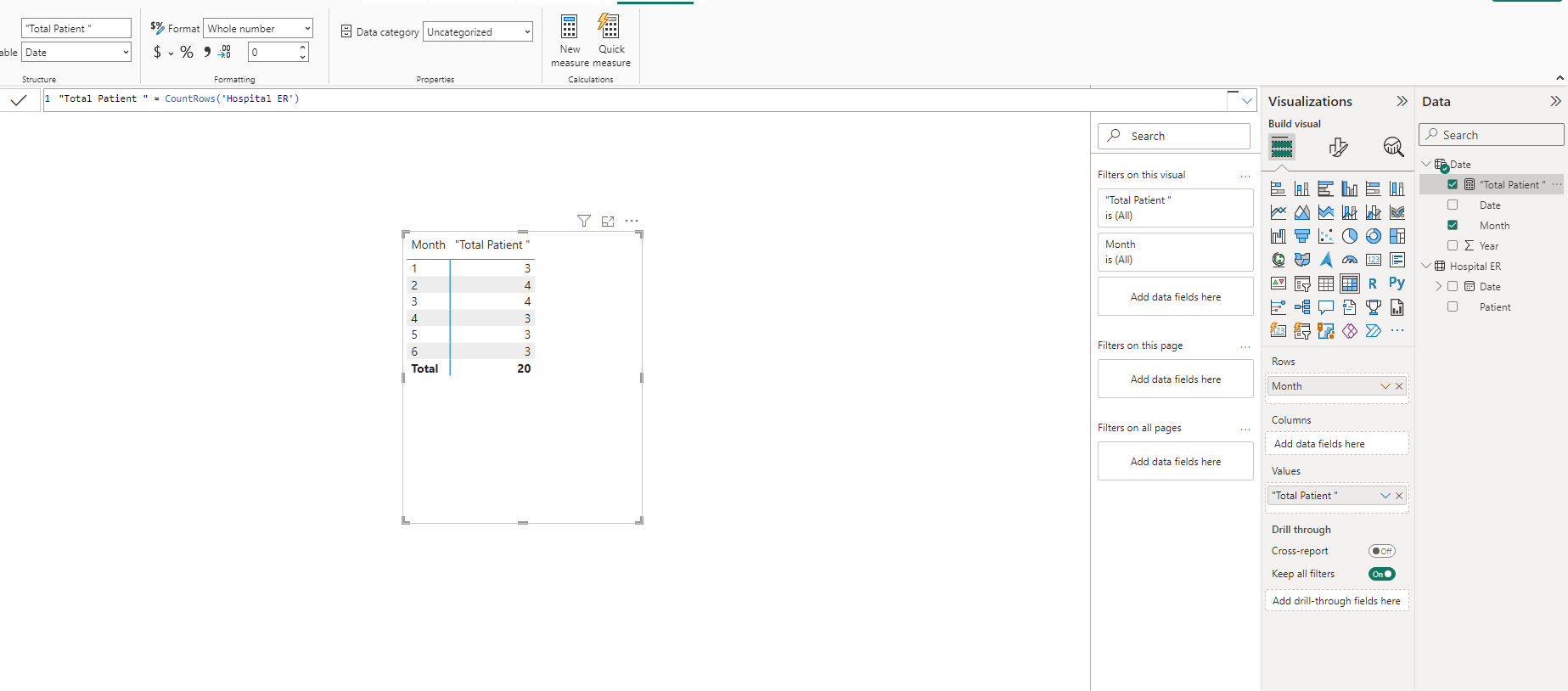
Task: Select the Pie chart visual
Action: [1349, 236]
